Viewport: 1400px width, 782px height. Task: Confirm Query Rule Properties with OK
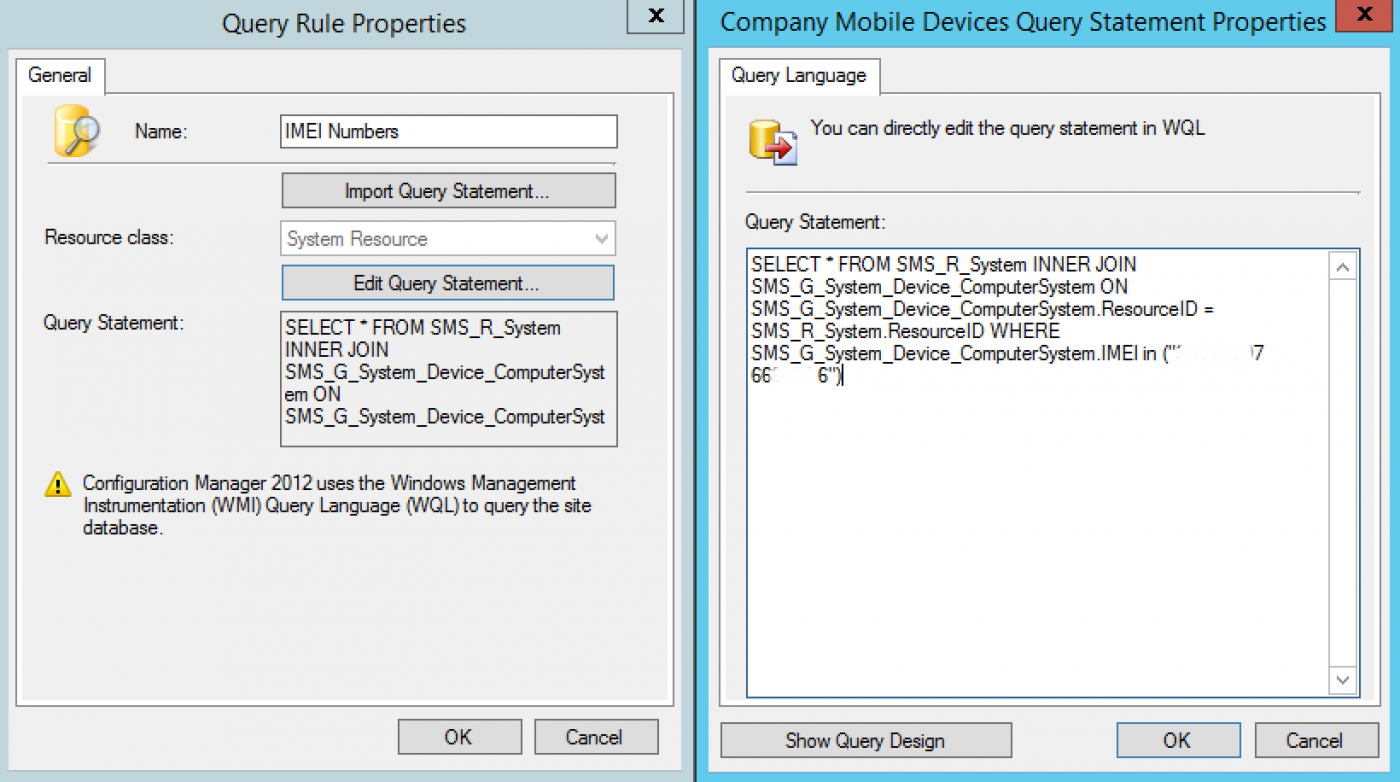(459, 736)
